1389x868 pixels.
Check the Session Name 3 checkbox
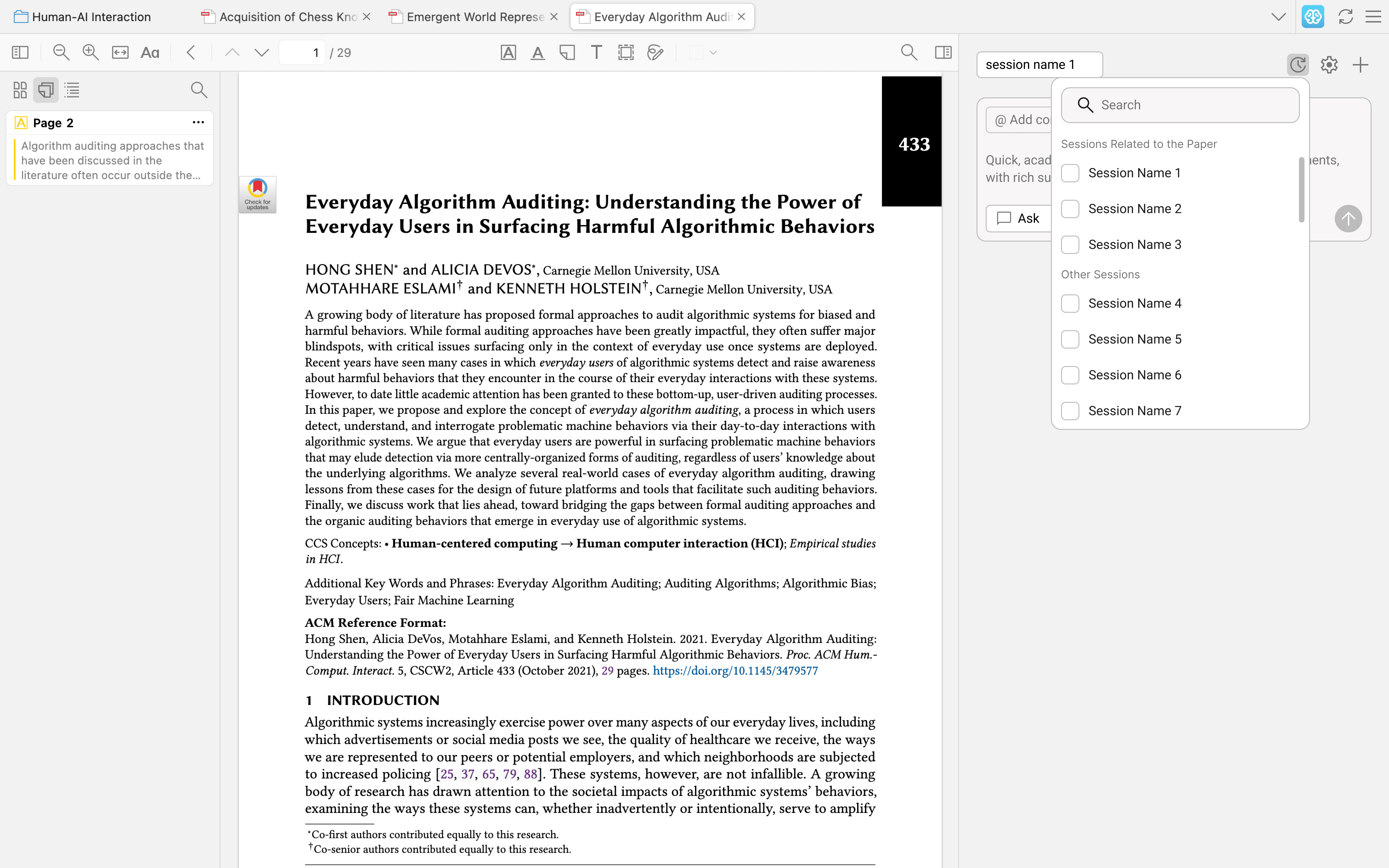pos(1070,245)
